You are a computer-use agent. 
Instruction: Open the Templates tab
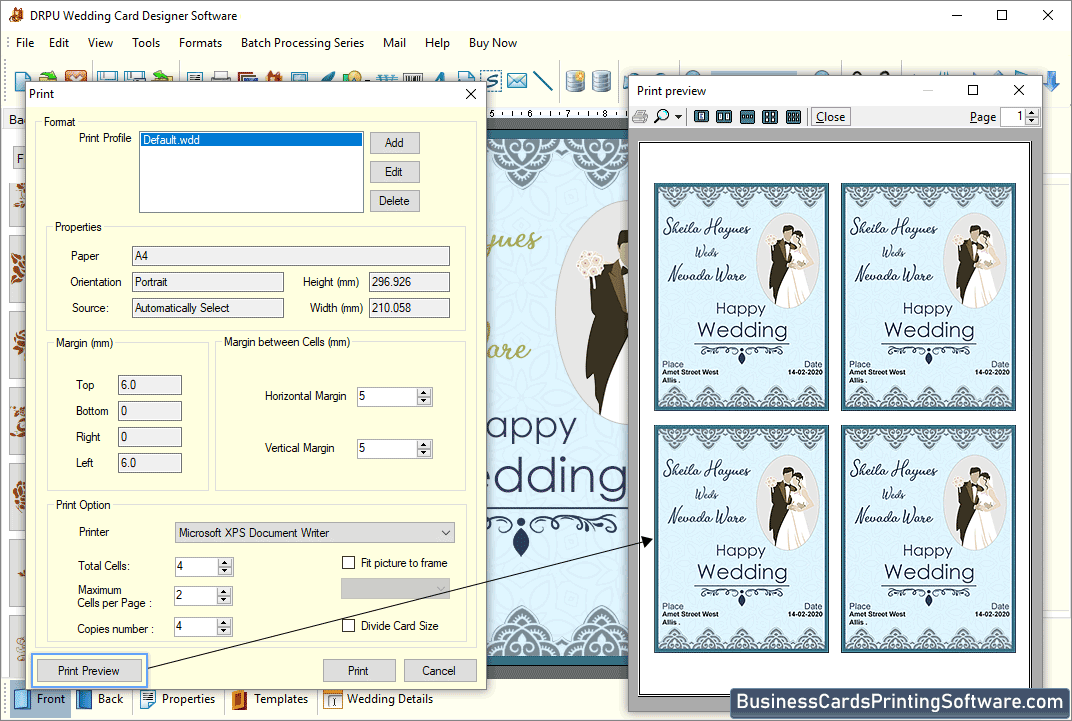click(270, 699)
